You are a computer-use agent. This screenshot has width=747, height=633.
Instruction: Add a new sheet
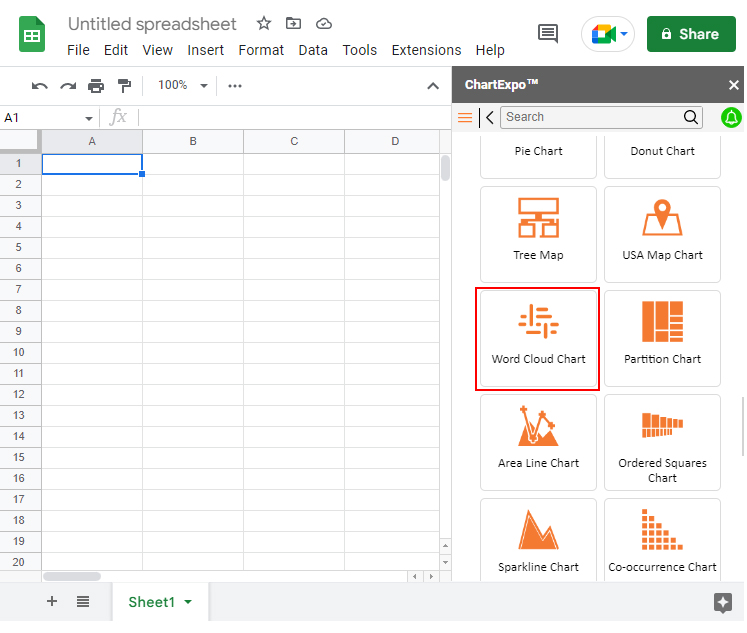tap(52, 602)
